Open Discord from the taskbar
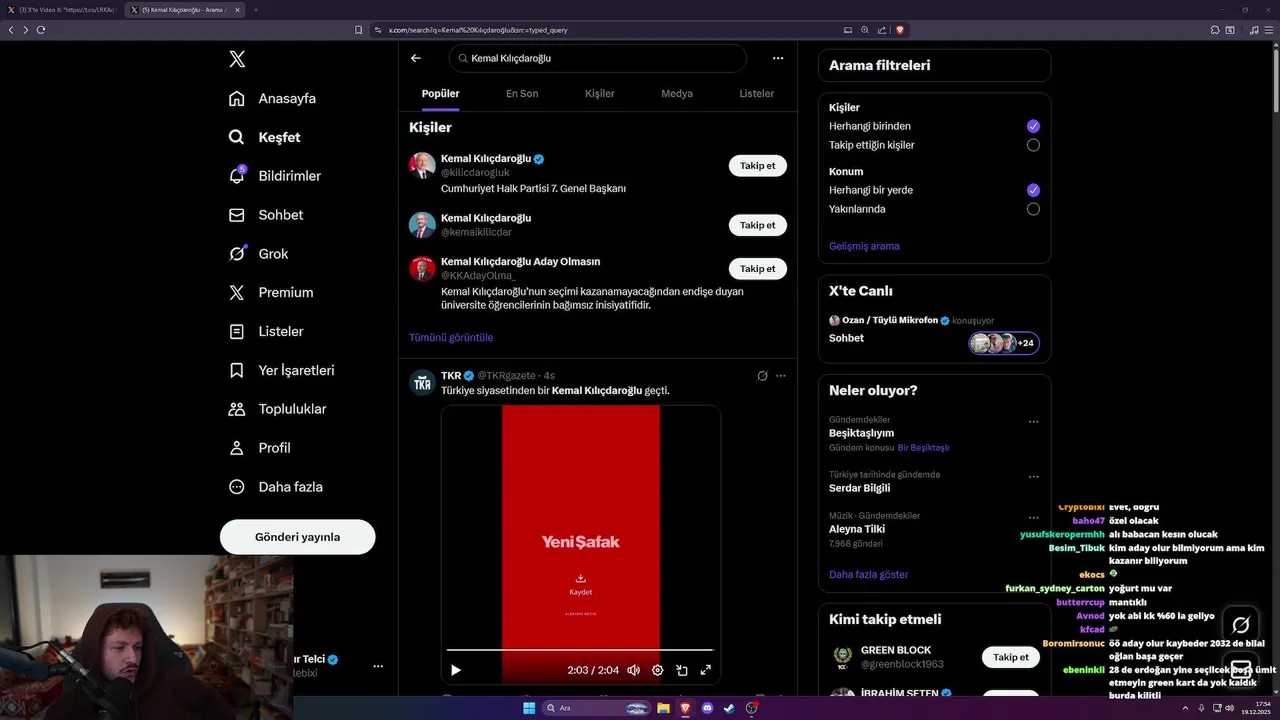The height and width of the screenshot is (720, 1280). [708, 708]
